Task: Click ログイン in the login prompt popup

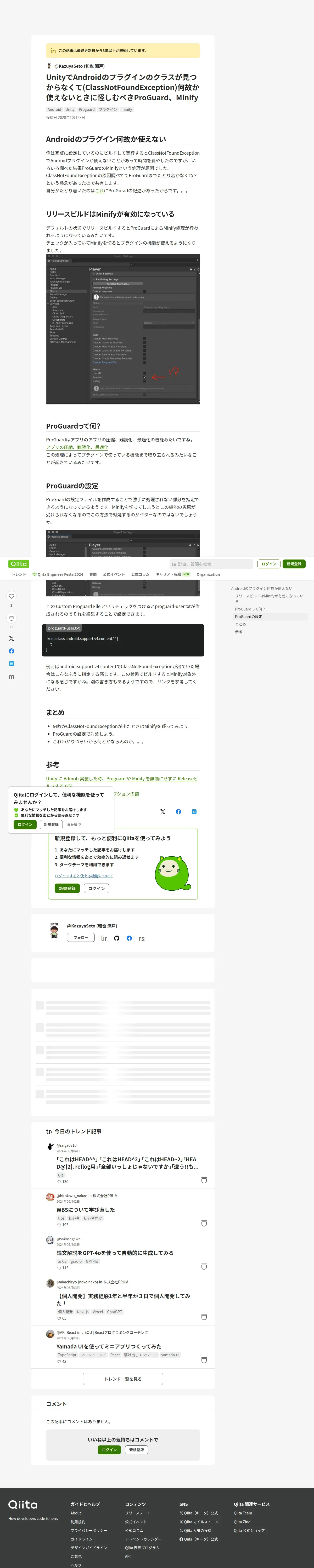Action: [x=25, y=824]
